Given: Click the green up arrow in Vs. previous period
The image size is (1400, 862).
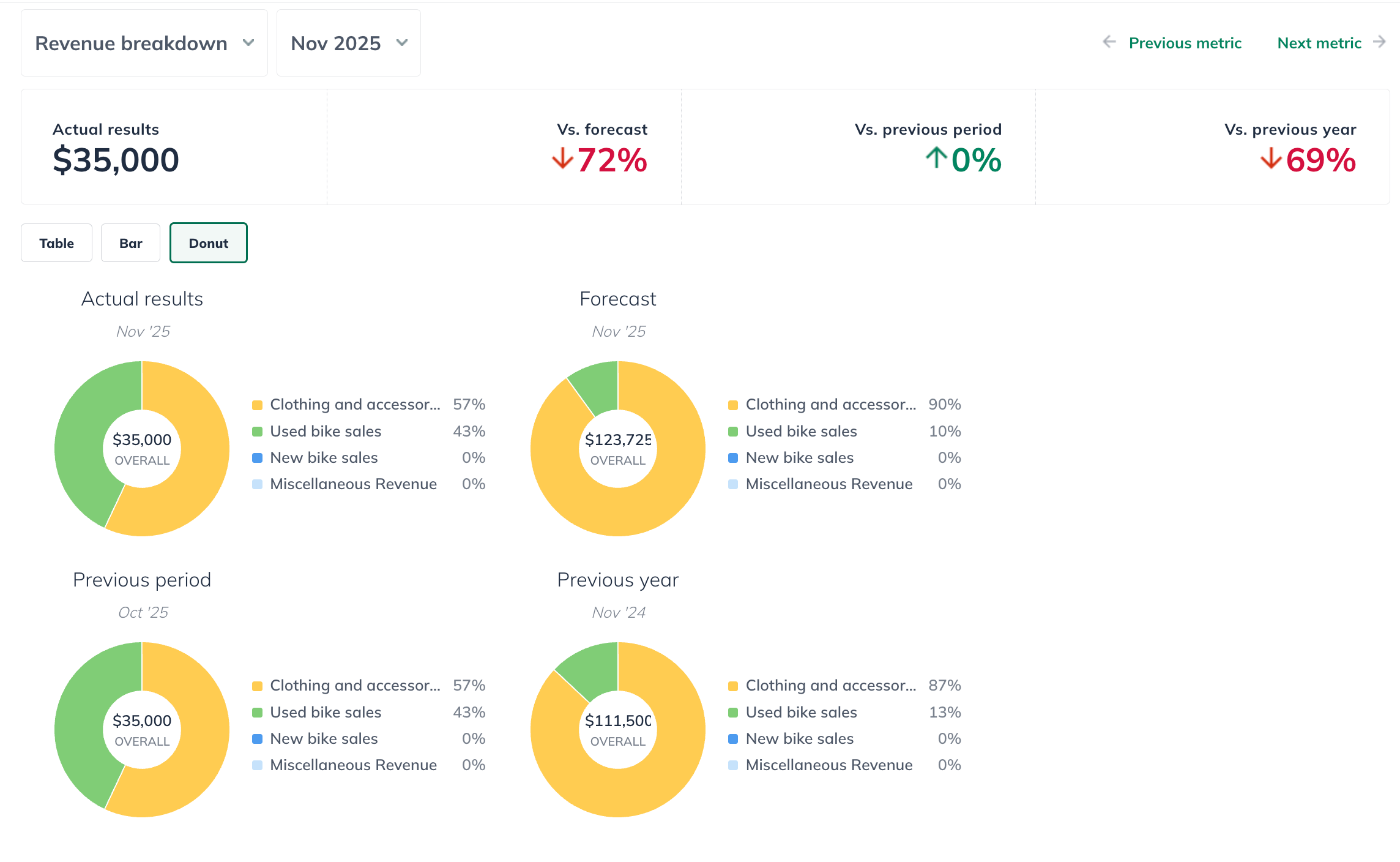Looking at the screenshot, I should (935, 158).
